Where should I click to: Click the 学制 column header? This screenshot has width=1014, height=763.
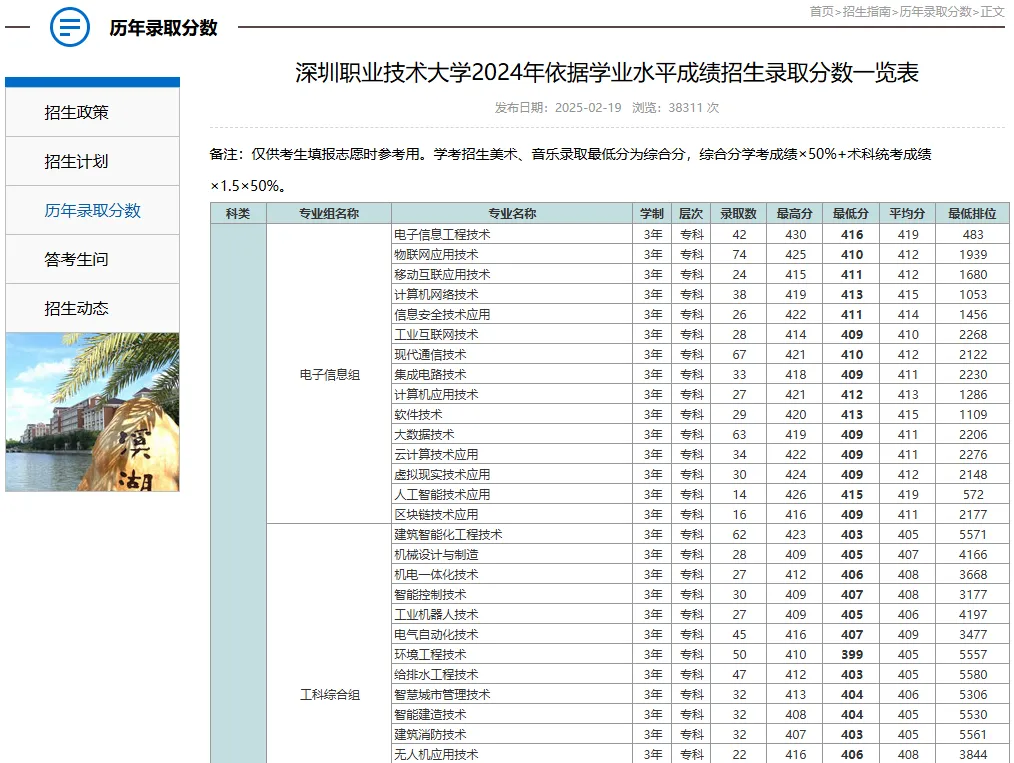(652, 213)
